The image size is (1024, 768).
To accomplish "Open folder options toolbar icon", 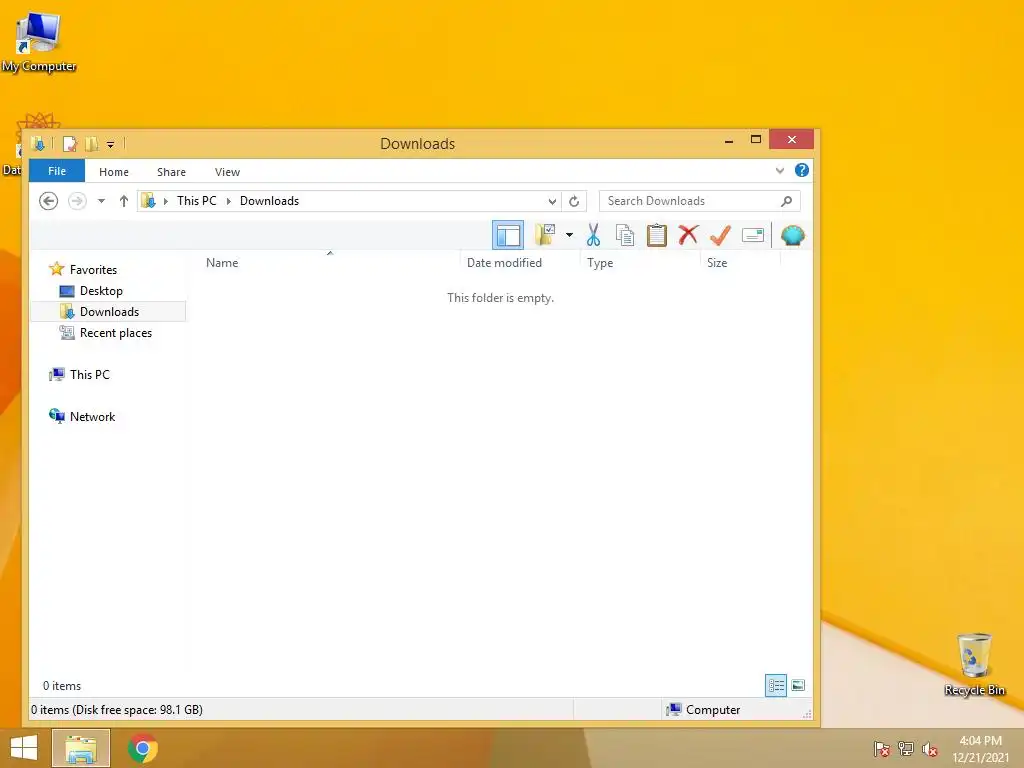I will point(545,234).
